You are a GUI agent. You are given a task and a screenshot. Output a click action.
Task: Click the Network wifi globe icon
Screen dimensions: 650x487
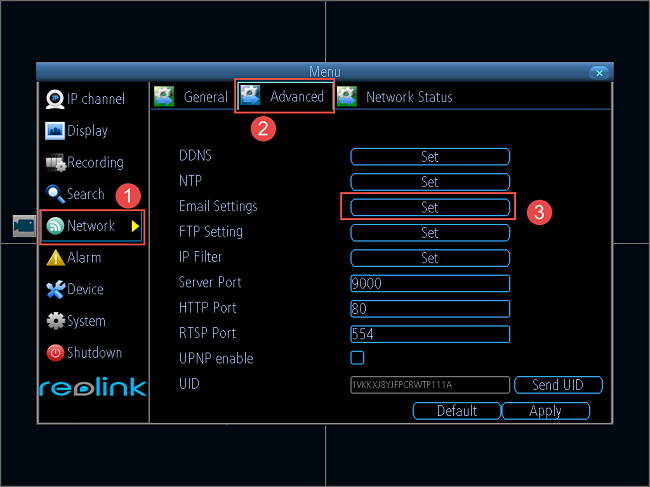coord(55,226)
